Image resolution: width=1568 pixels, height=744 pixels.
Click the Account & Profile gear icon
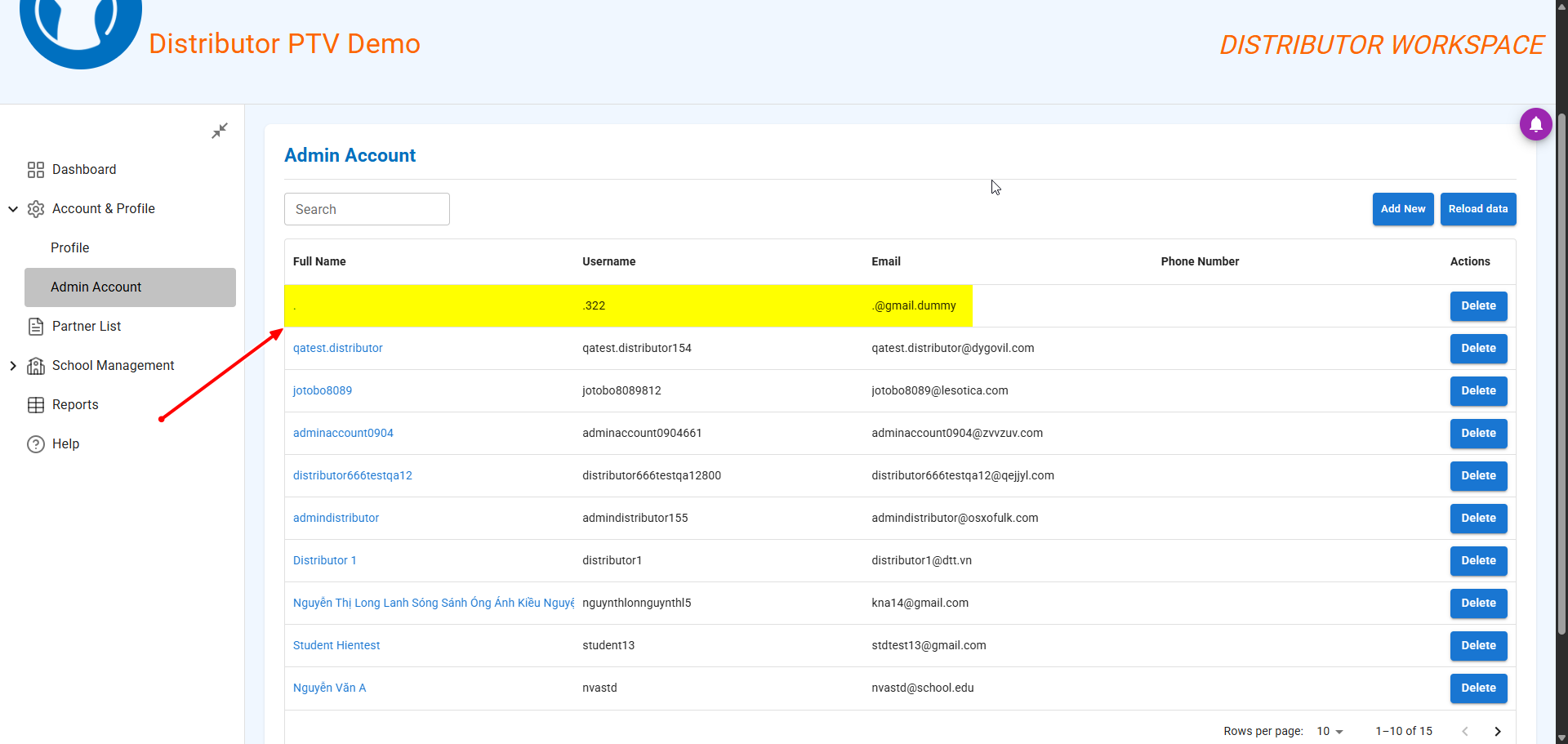[36, 209]
